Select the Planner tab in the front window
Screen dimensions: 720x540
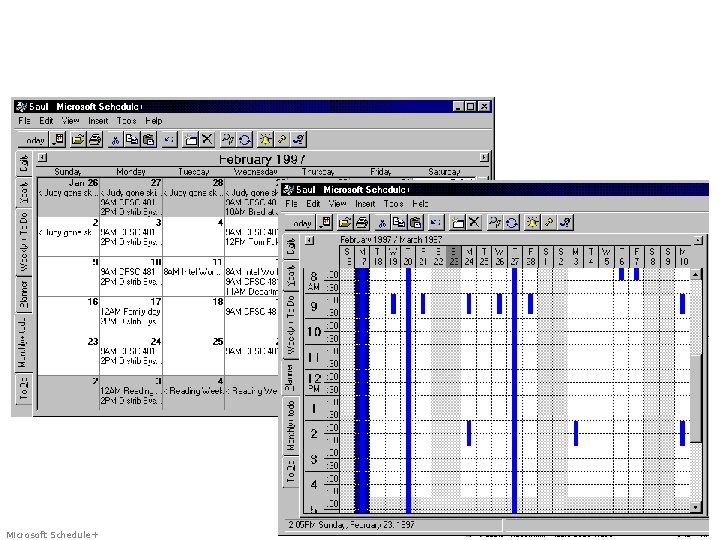(291, 378)
